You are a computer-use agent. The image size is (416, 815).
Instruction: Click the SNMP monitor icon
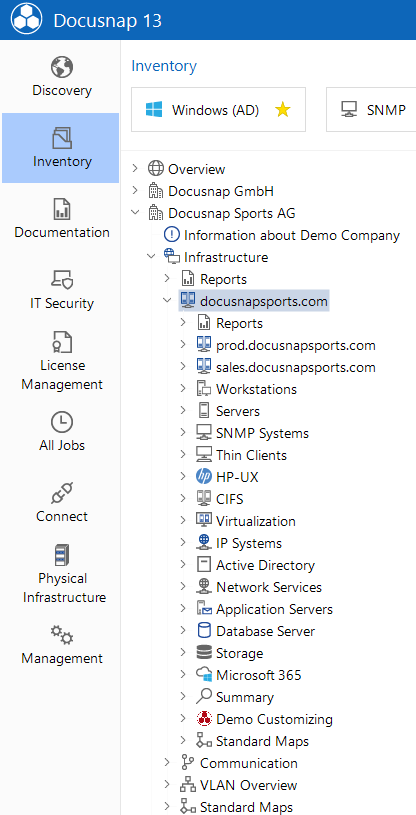(348, 110)
